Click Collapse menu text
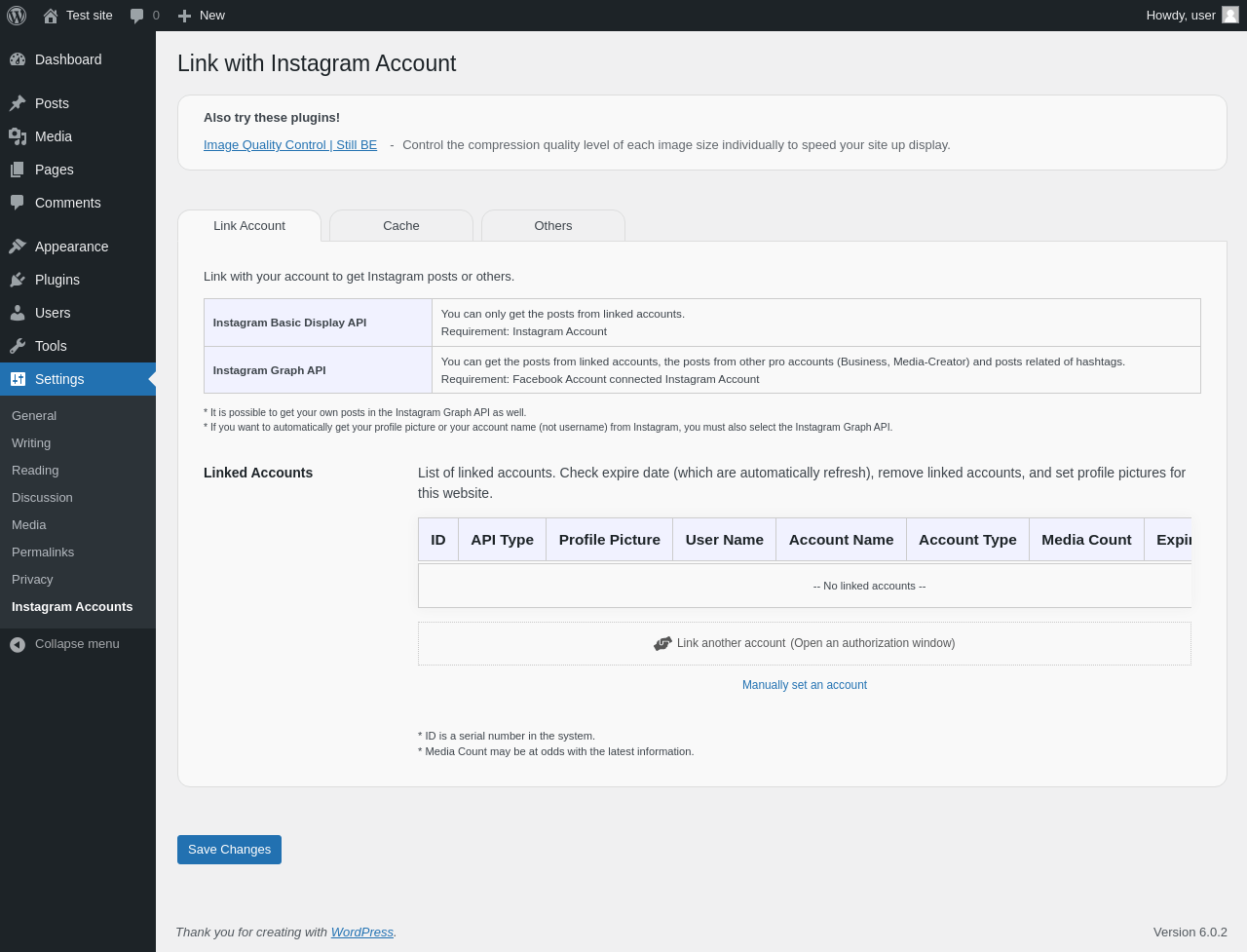The height and width of the screenshot is (952, 1247). coord(77,644)
